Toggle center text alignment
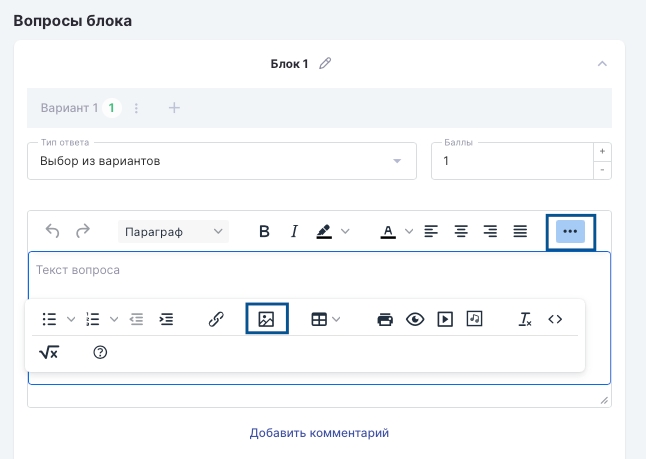Viewport: 646px width, 459px height. tap(461, 231)
